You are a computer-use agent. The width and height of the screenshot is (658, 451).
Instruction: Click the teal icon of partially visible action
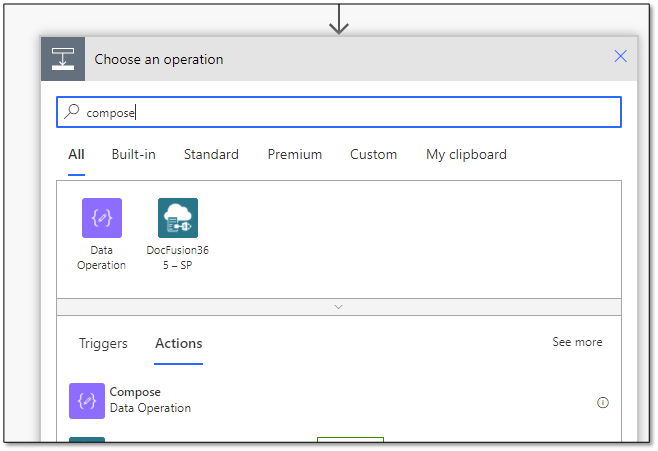pyautogui.click(x=87, y=439)
